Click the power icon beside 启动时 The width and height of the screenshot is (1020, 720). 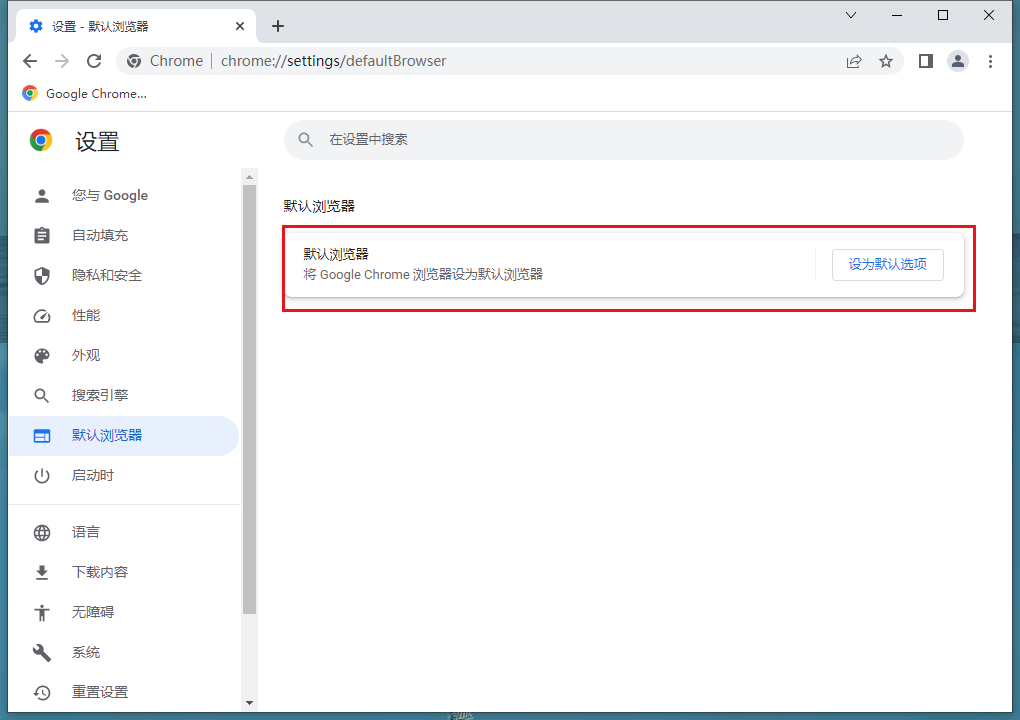[x=42, y=476]
